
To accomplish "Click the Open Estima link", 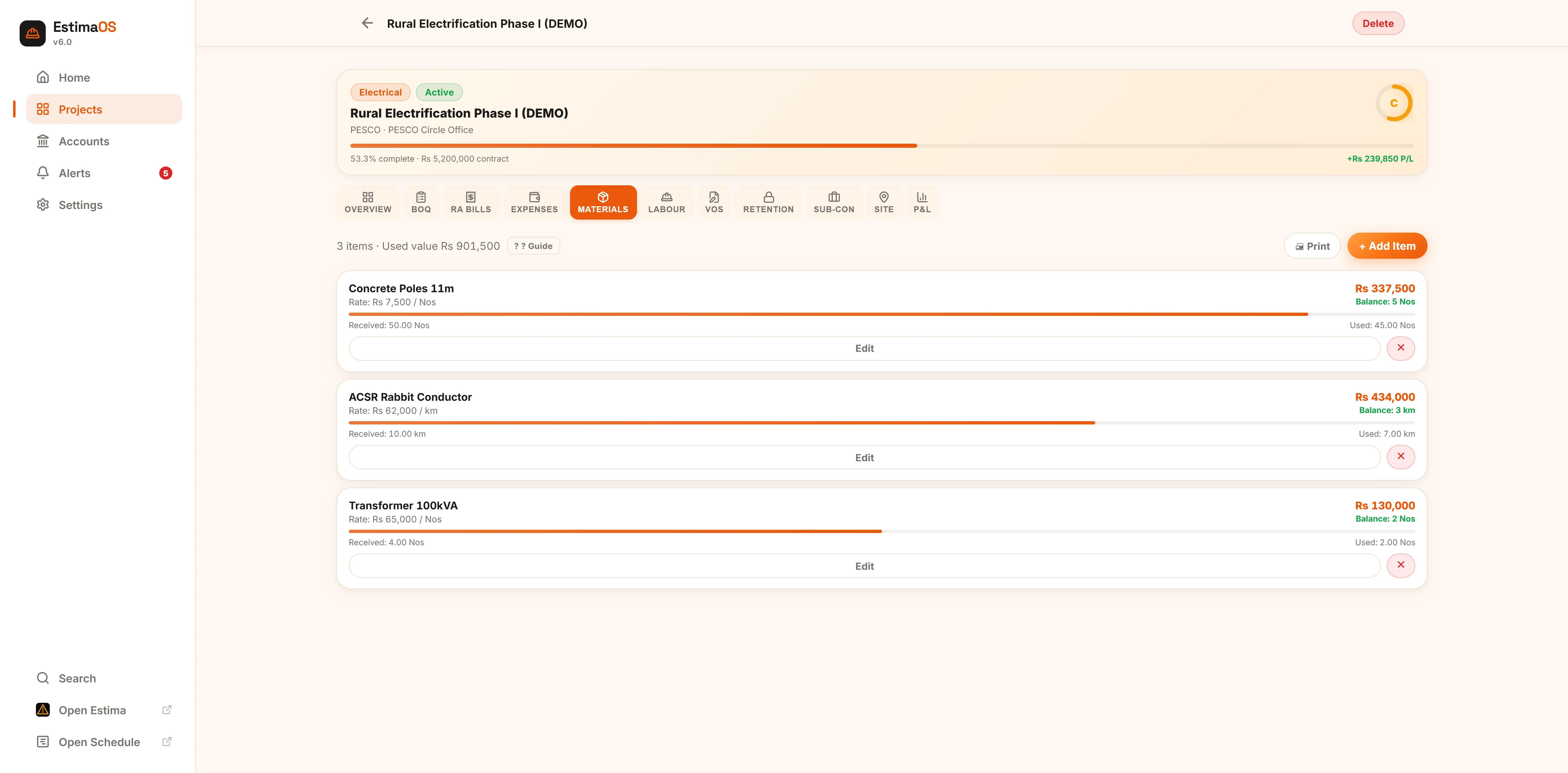I will coord(103,710).
